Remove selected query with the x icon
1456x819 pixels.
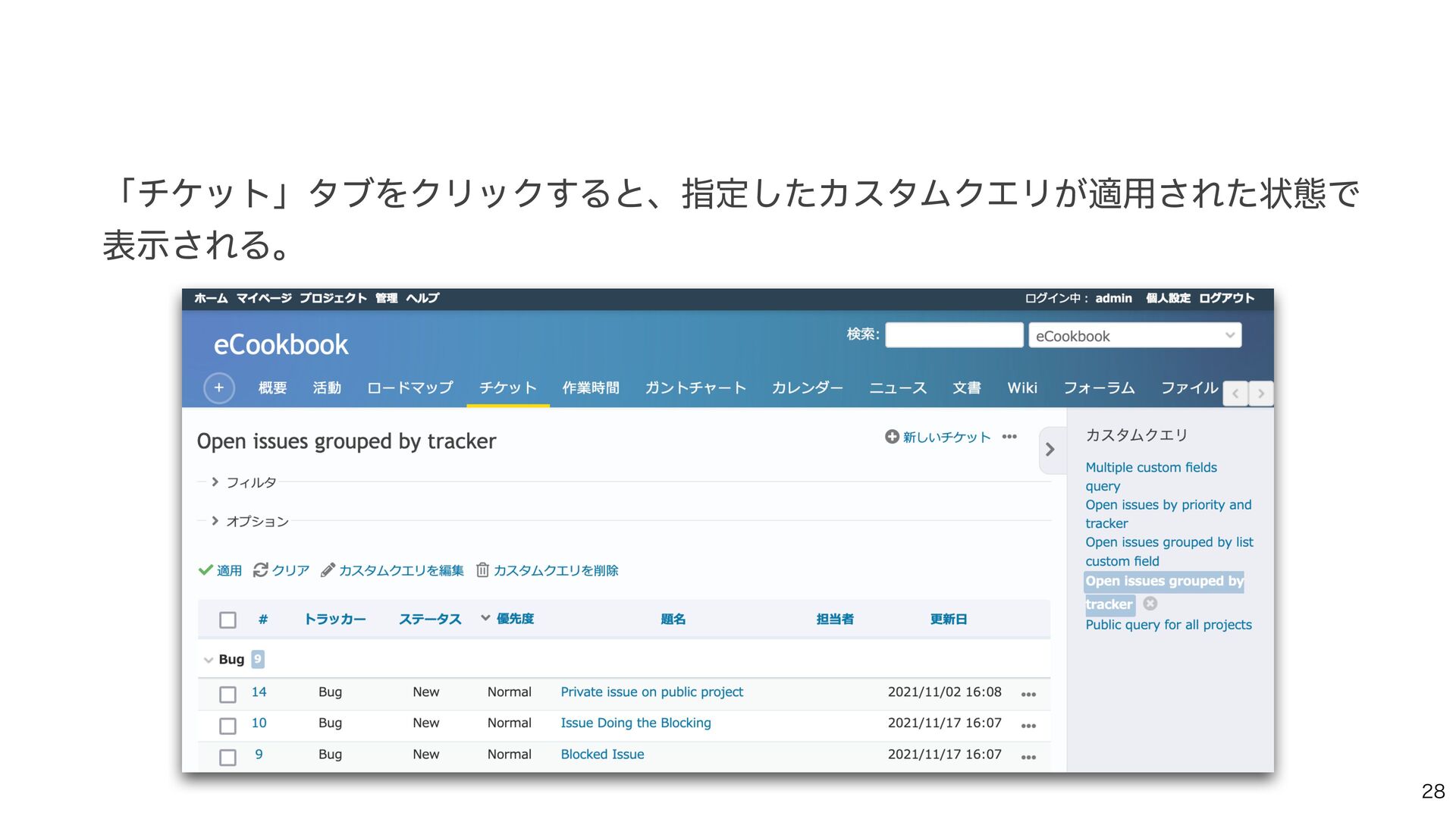[x=1150, y=604]
